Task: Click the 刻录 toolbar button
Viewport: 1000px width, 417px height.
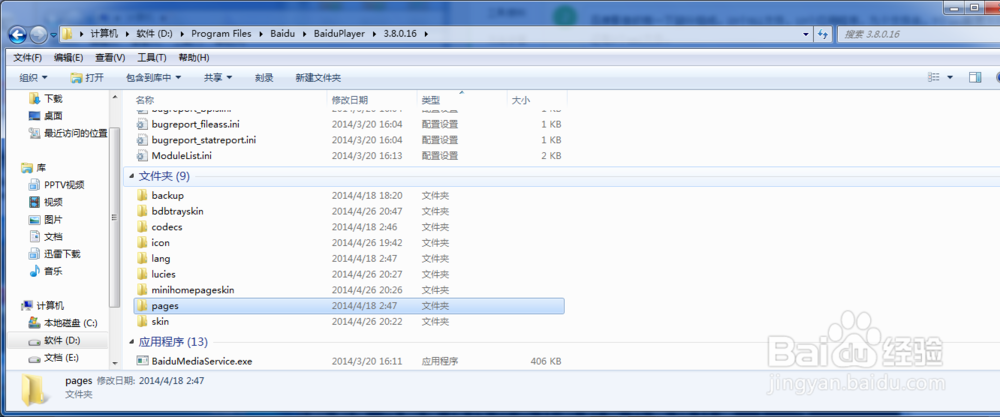Action: click(x=264, y=78)
